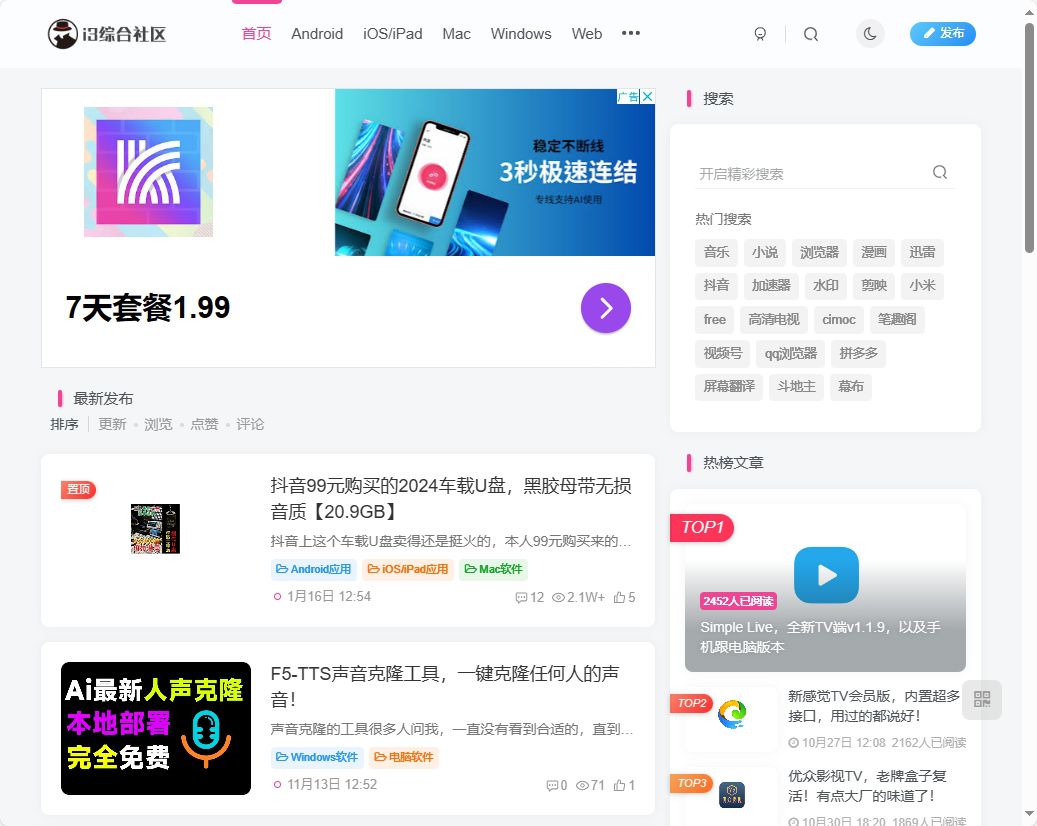This screenshot has height=826, width=1037.
Task: Click the comment bubble icon on the 抖音U盘 post
Action: 522,597
